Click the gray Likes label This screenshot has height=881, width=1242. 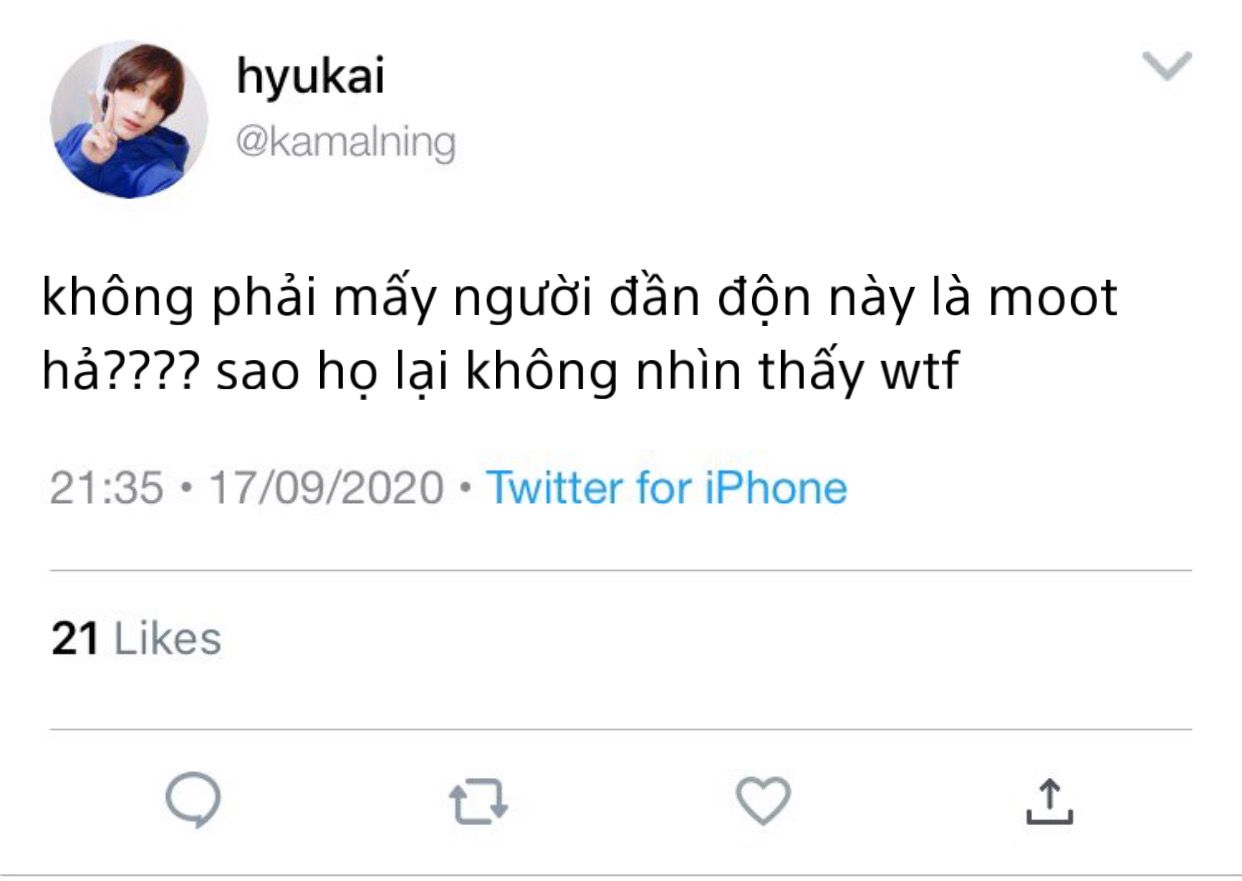[168, 639]
